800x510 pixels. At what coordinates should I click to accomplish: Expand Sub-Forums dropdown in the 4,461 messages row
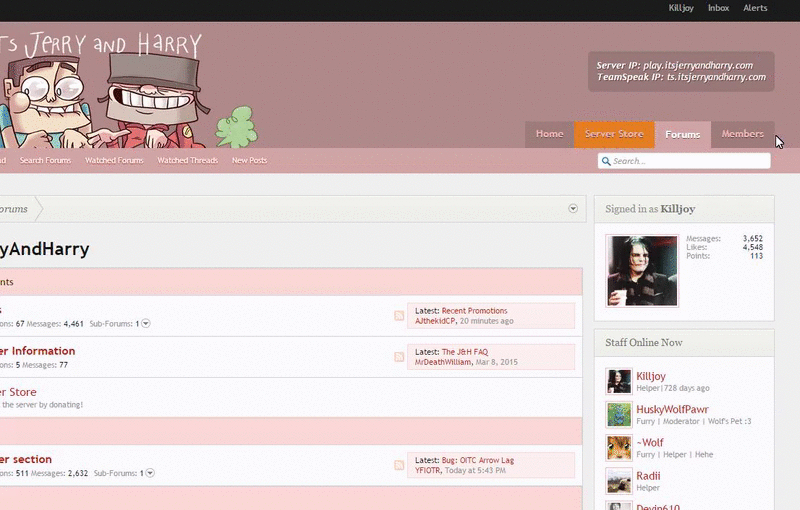(x=146, y=323)
